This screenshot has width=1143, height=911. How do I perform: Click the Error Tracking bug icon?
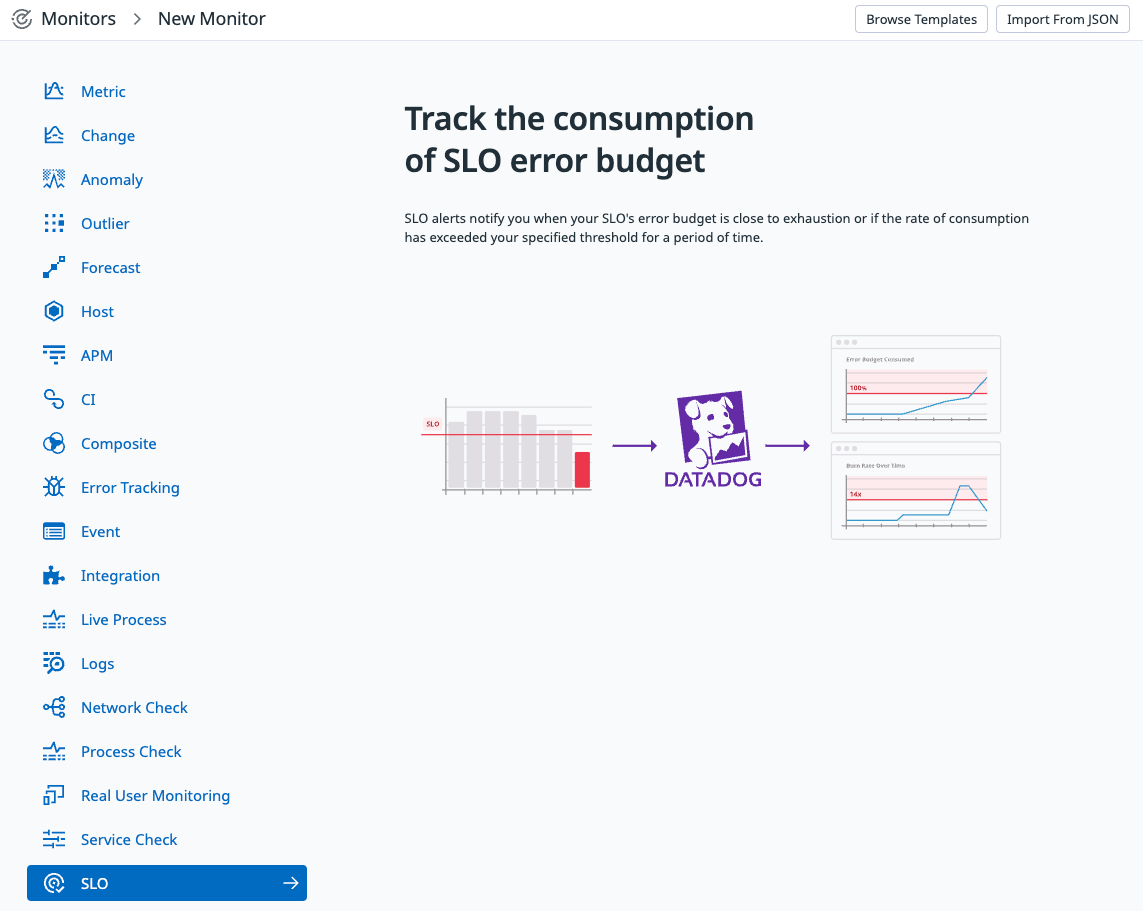[54, 487]
